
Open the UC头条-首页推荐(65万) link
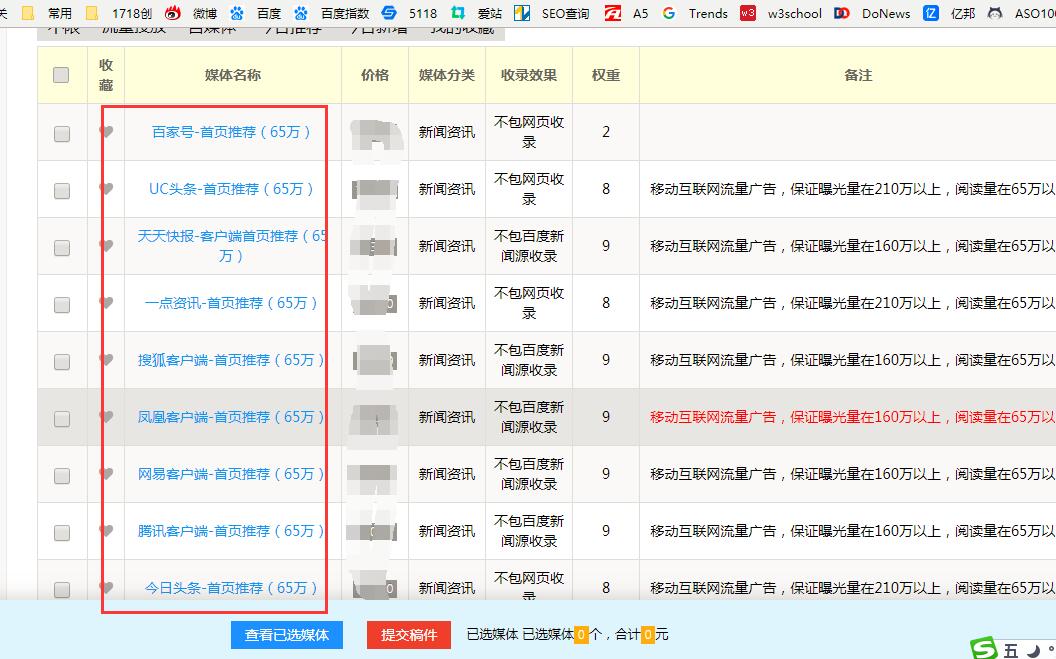point(232,189)
